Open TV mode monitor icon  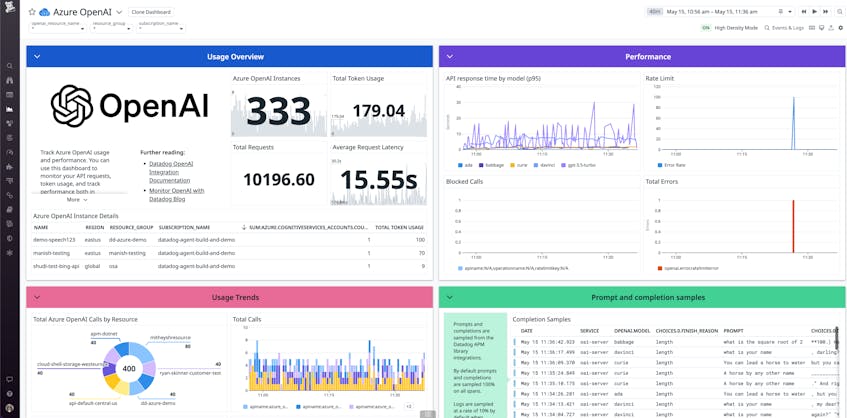point(822,28)
